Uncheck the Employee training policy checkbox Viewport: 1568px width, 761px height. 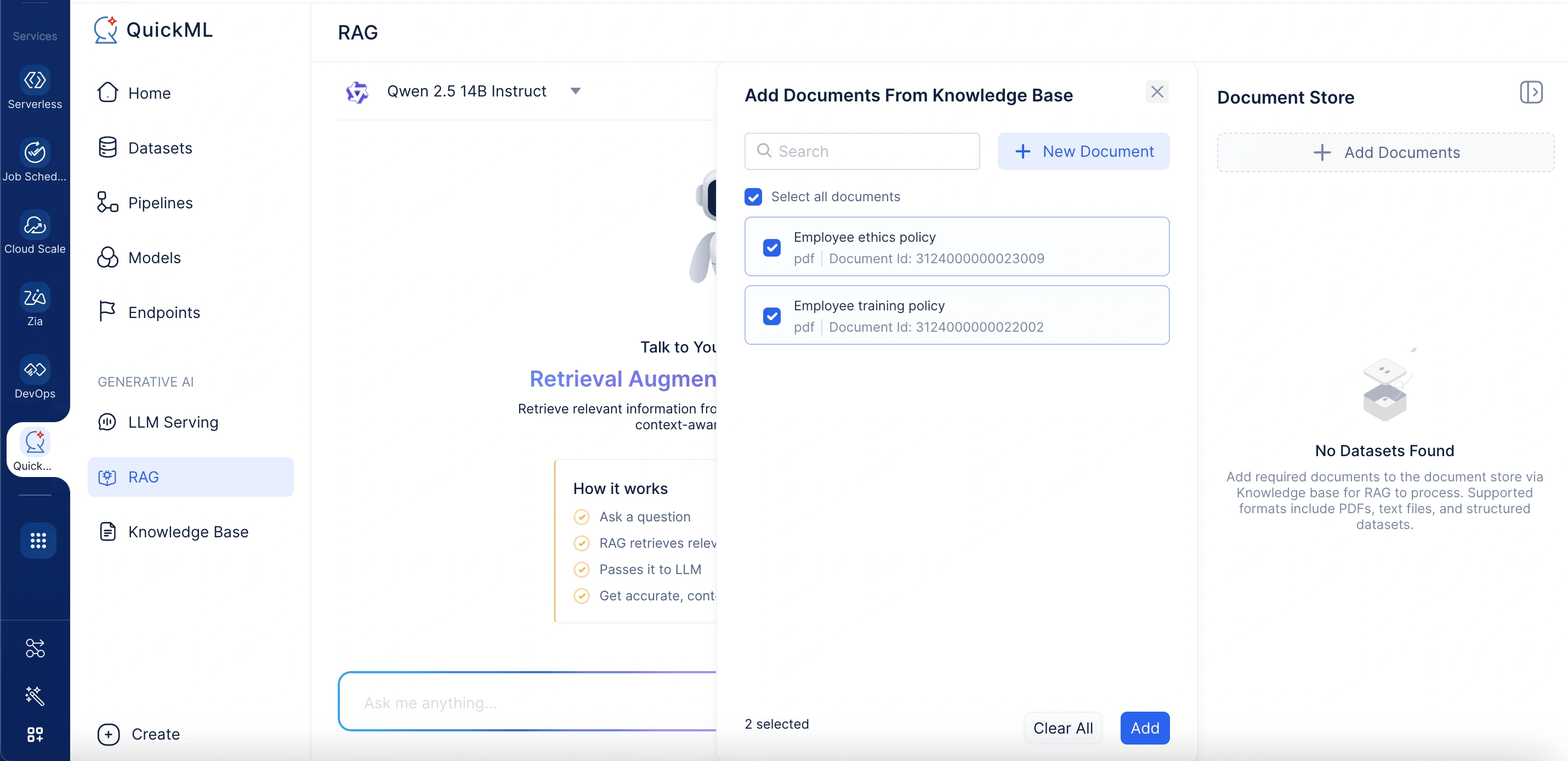[x=772, y=316]
